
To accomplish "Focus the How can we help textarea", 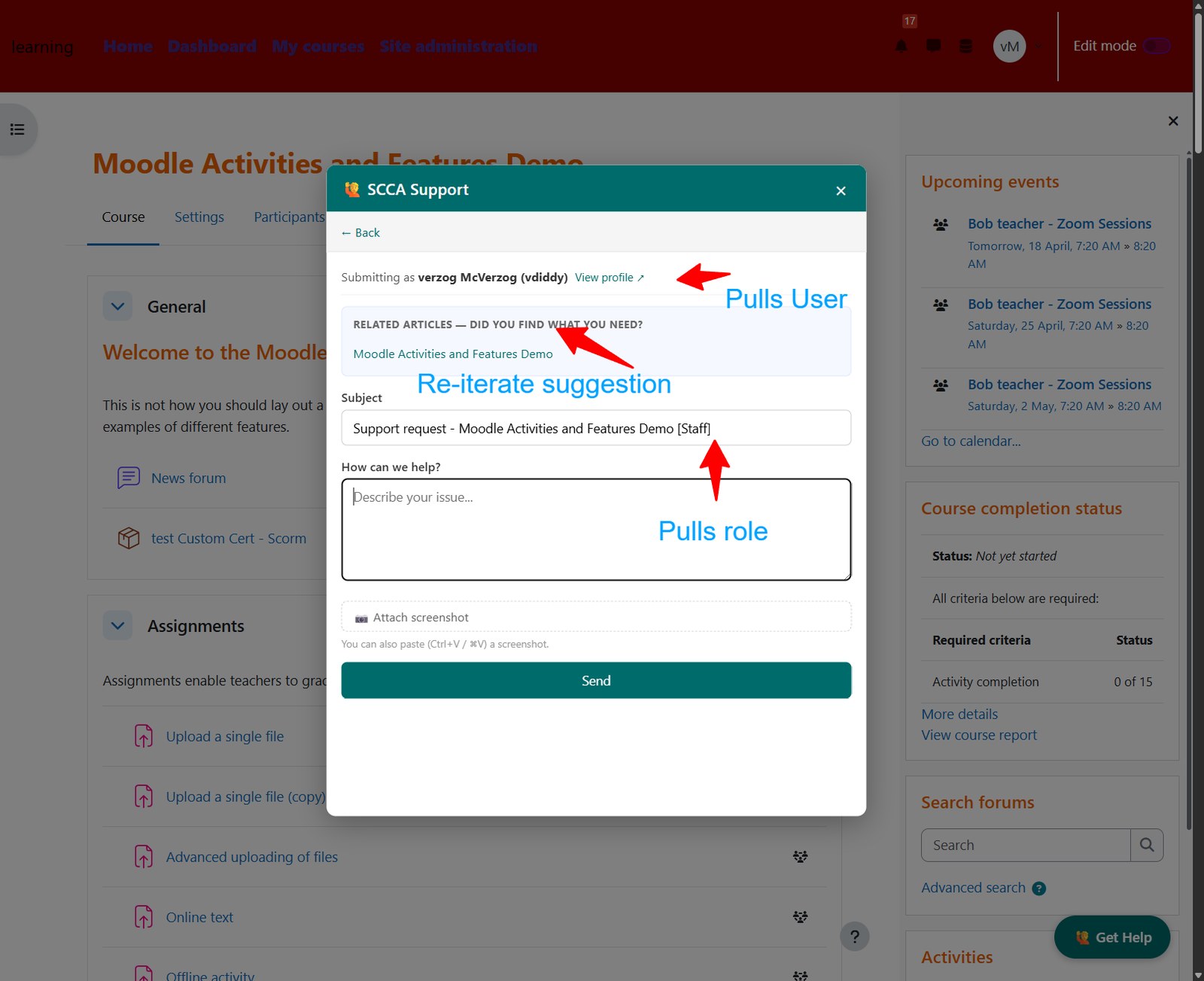I will click(596, 530).
